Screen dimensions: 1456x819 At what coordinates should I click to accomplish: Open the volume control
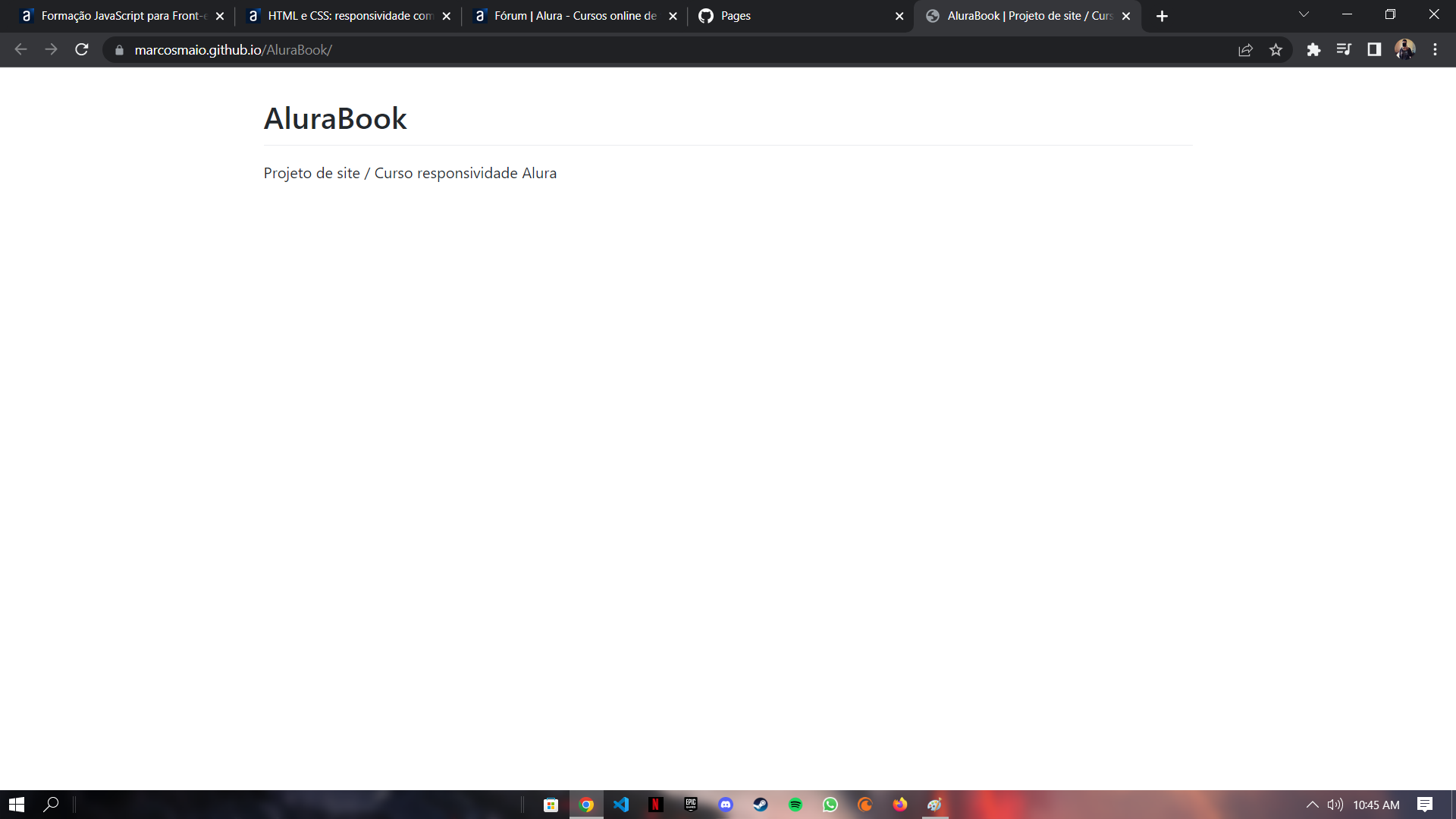pos(1335,805)
